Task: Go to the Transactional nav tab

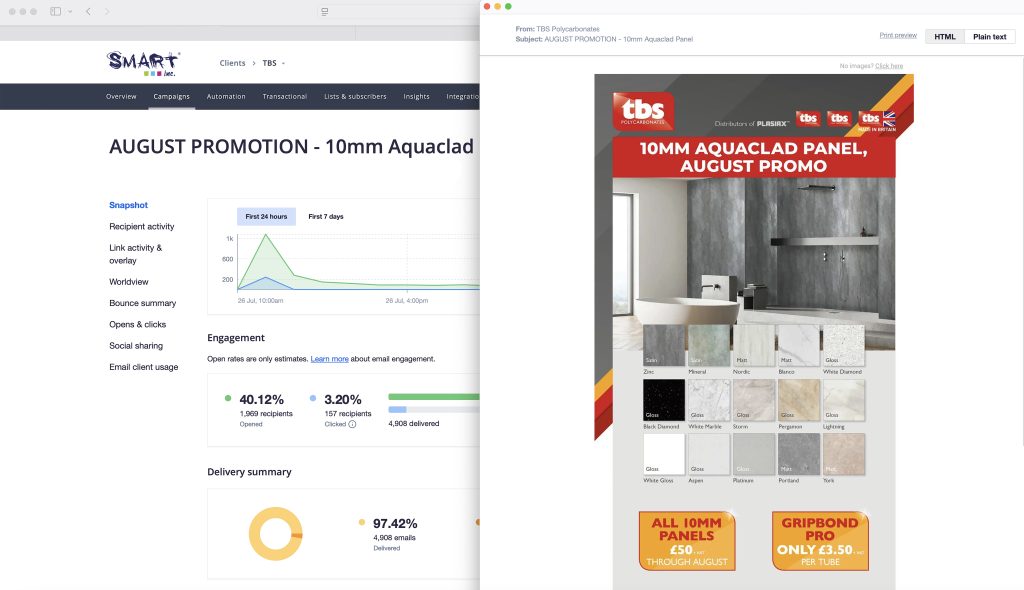Action: pos(285,97)
